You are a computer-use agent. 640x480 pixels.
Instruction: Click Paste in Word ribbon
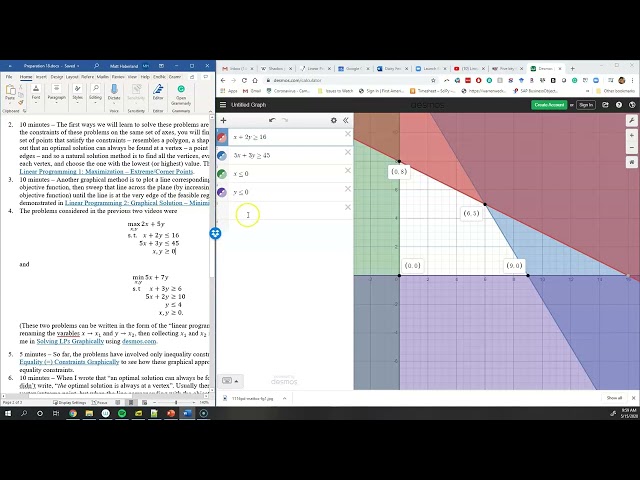pos(10,93)
